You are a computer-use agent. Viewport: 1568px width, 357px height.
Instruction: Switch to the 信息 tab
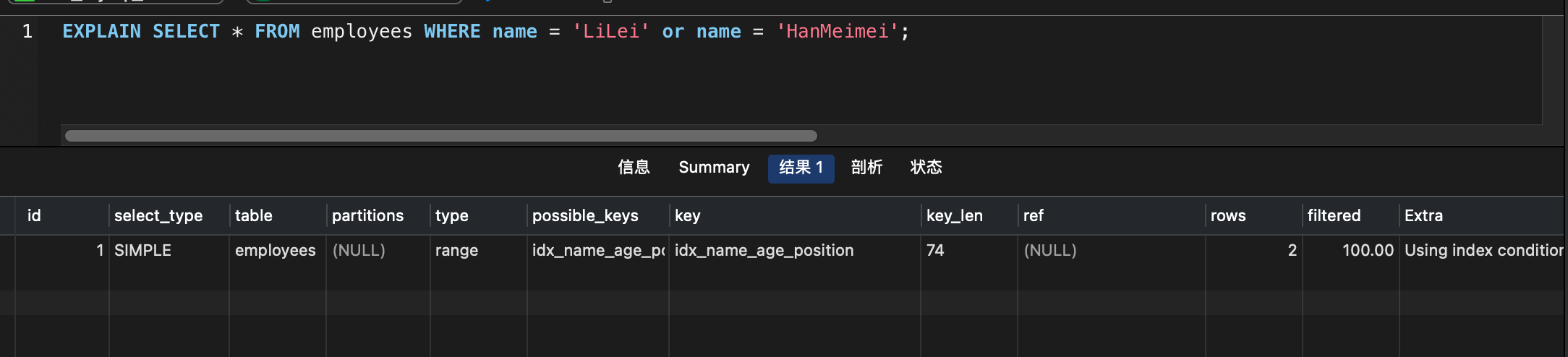click(x=634, y=168)
